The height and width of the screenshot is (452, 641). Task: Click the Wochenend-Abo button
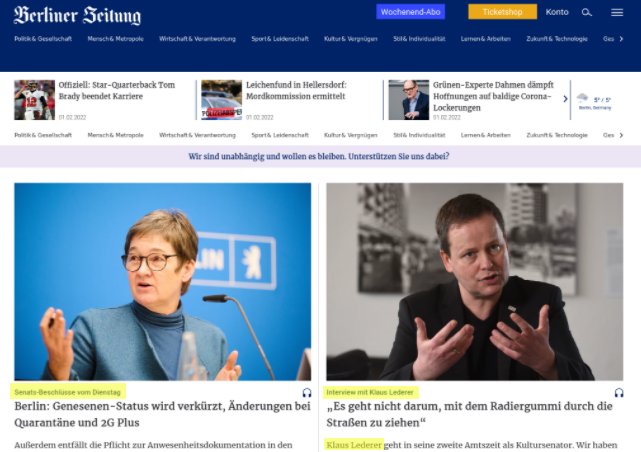(x=410, y=12)
